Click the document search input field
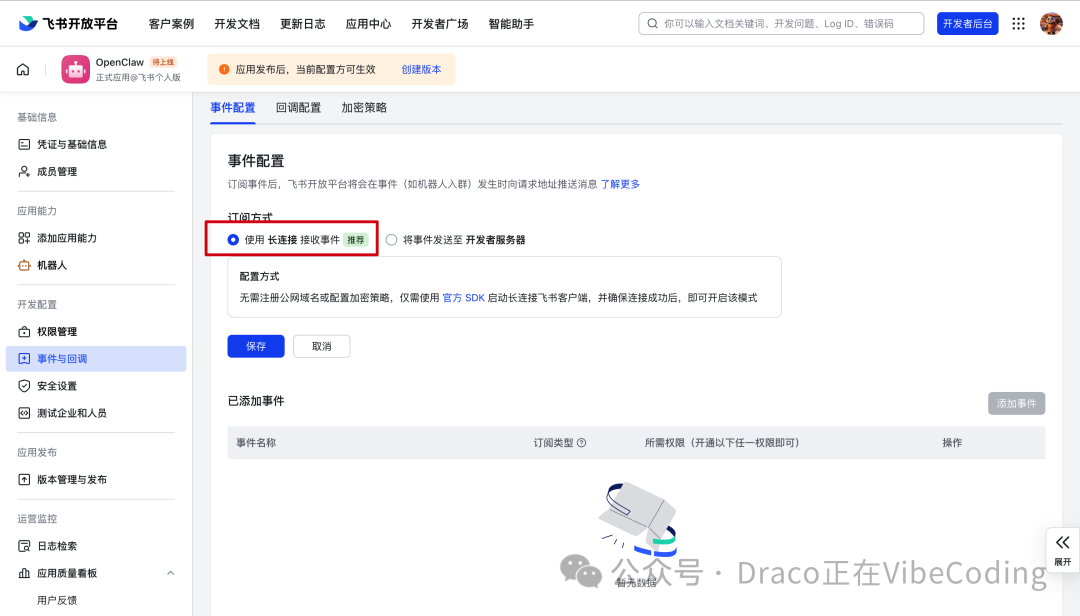The height and width of the screenshot is (616, 1080). (x=780, y=23)
